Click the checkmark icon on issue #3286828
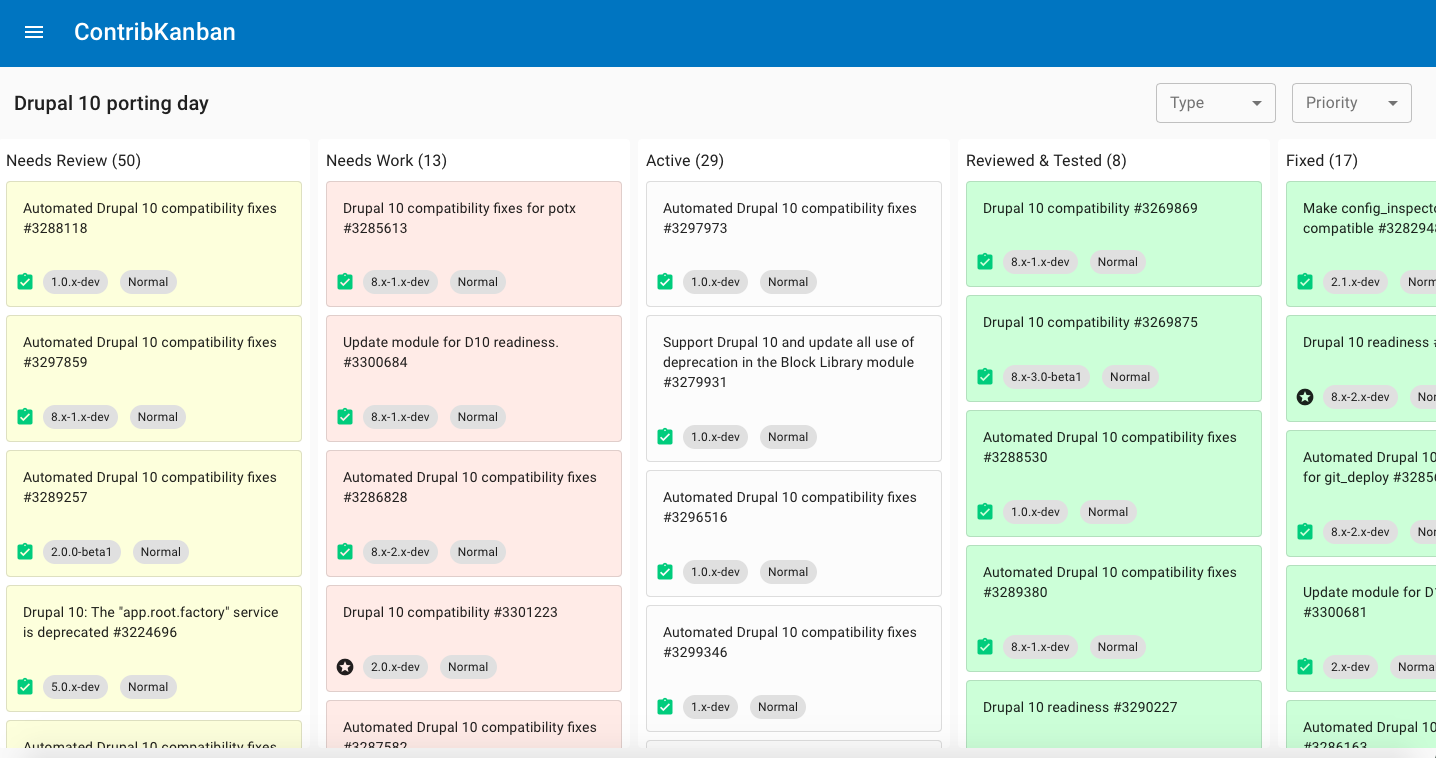Viewport: 1436px width, 758px height. 345,552
